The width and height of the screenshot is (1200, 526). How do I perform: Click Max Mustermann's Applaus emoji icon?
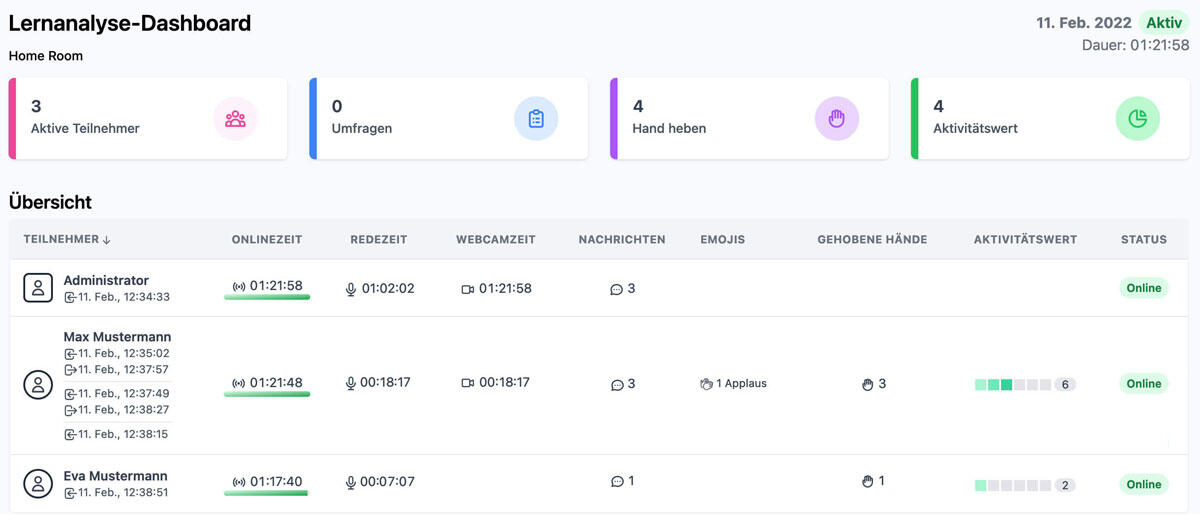tap(706, 384)
